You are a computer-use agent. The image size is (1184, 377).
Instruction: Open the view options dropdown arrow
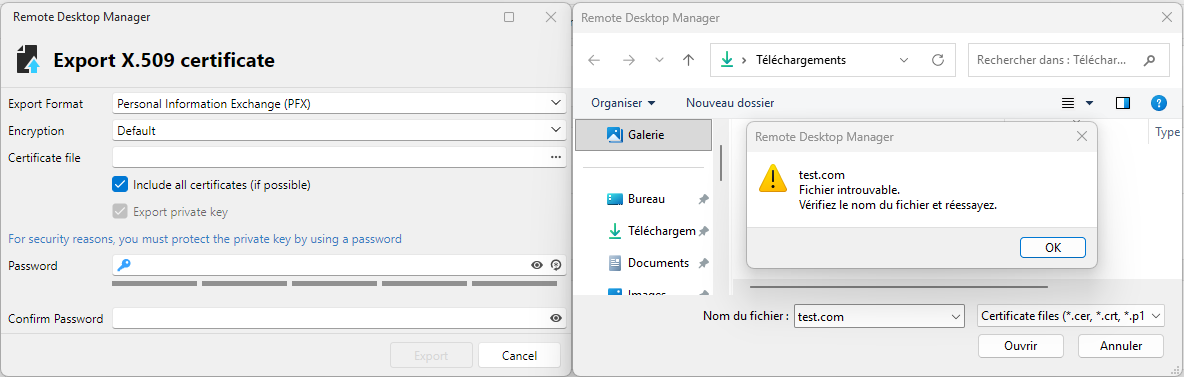tap(1090, 103)
